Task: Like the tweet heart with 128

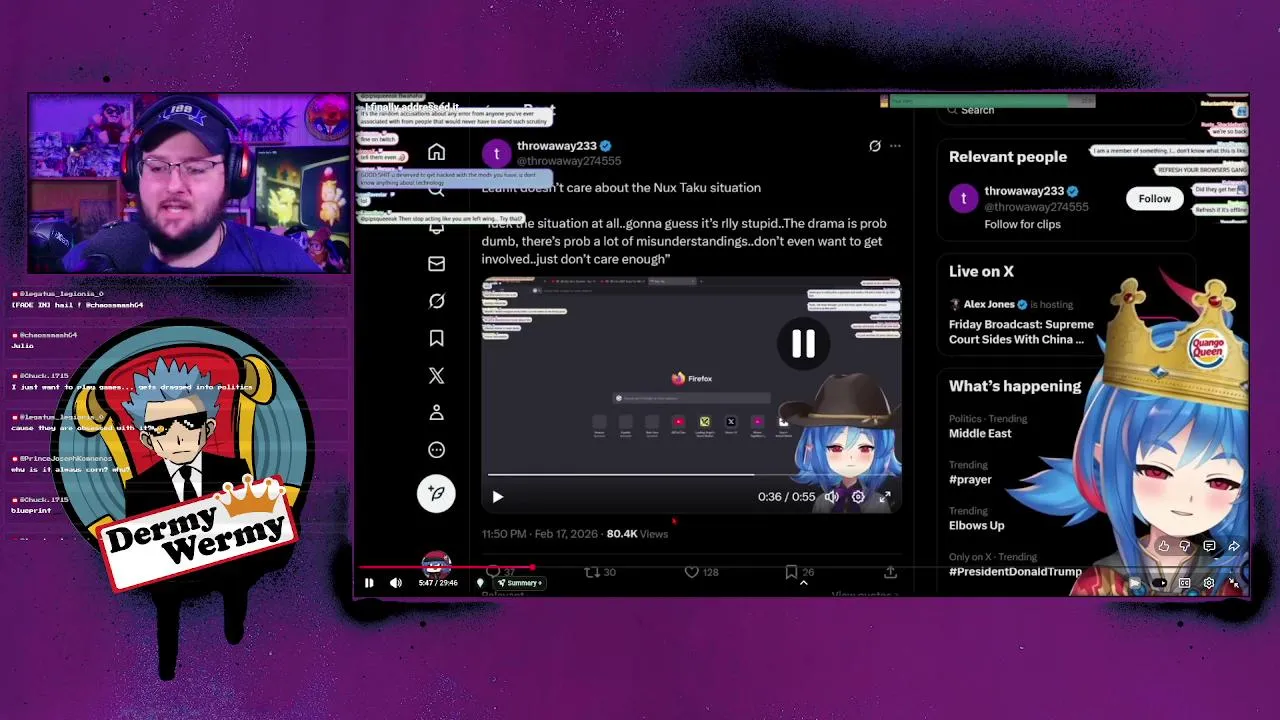Action: tap(692, 572)
